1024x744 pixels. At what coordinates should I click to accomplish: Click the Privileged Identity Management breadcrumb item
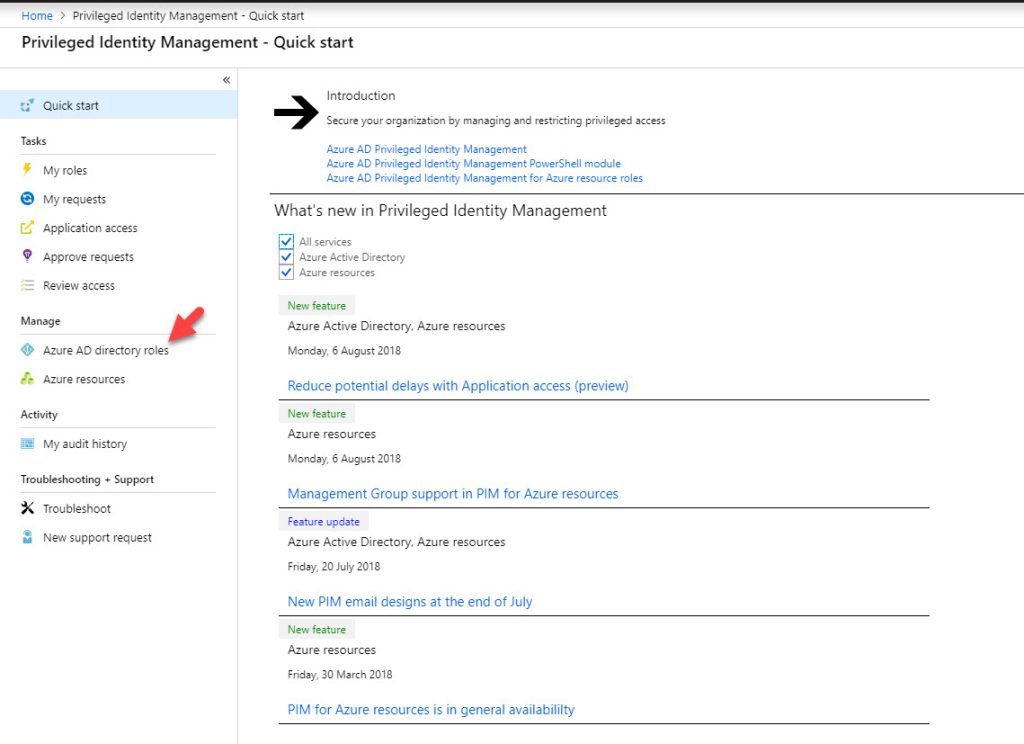(x=188, y=15)
